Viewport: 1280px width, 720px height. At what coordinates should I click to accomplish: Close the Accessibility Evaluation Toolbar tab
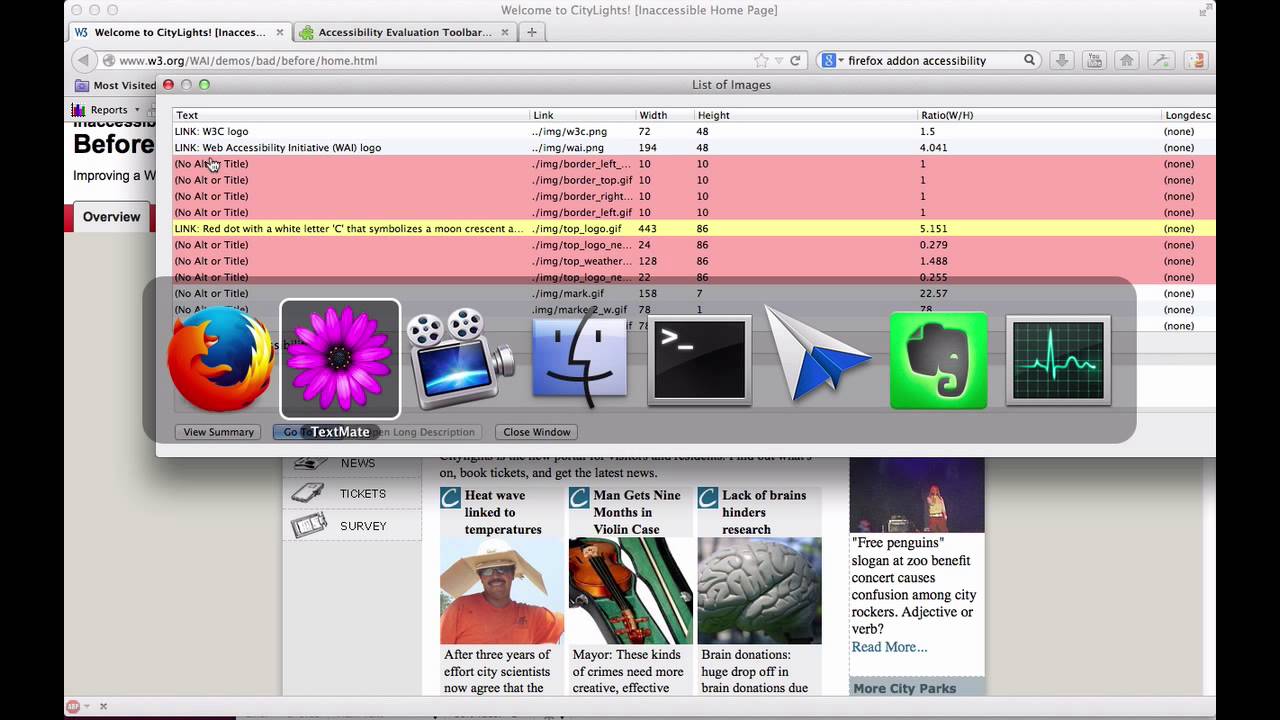(x=505, y=32)
